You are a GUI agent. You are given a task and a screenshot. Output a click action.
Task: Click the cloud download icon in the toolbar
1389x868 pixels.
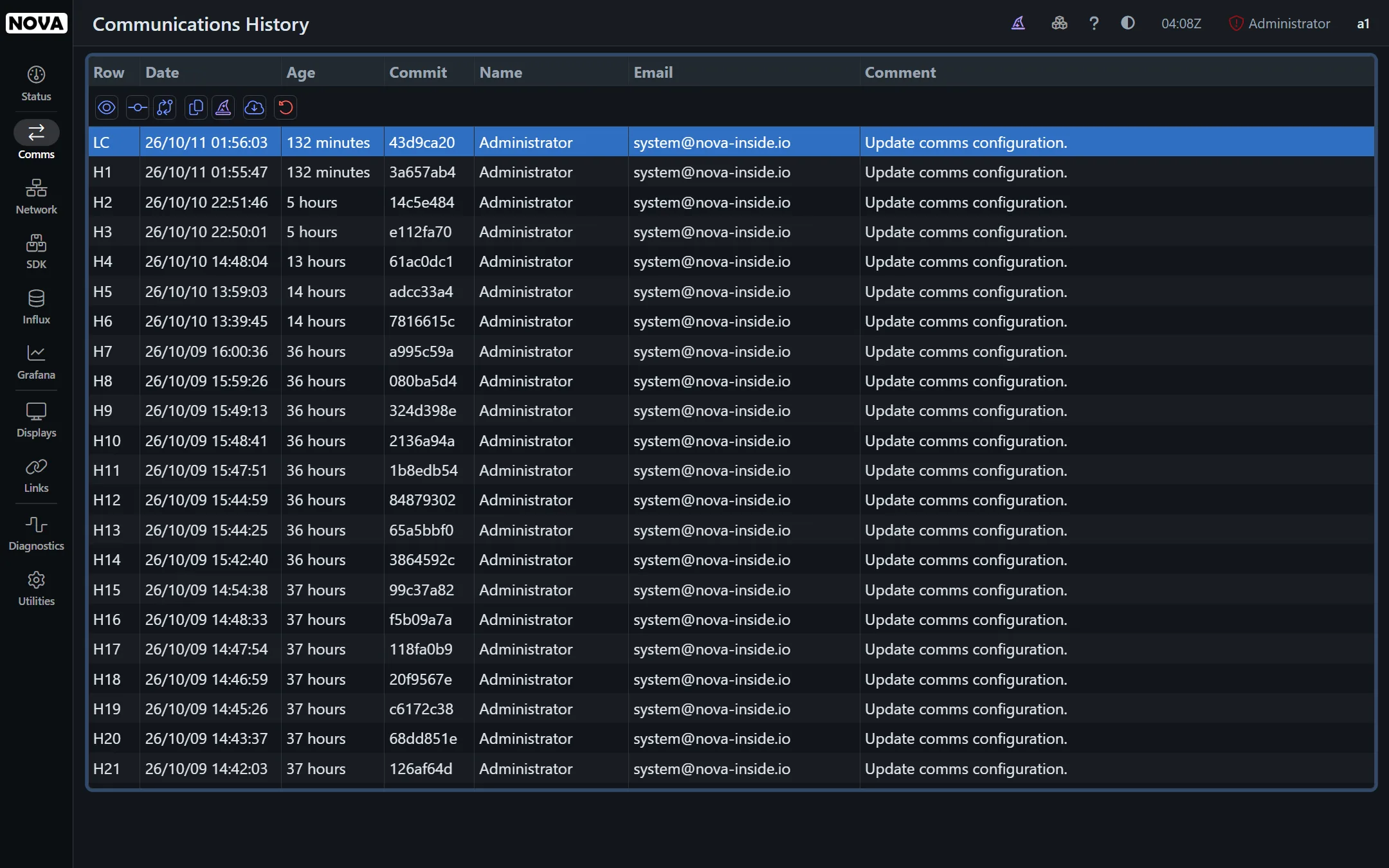pyautogui.click(x=255, y=107)
